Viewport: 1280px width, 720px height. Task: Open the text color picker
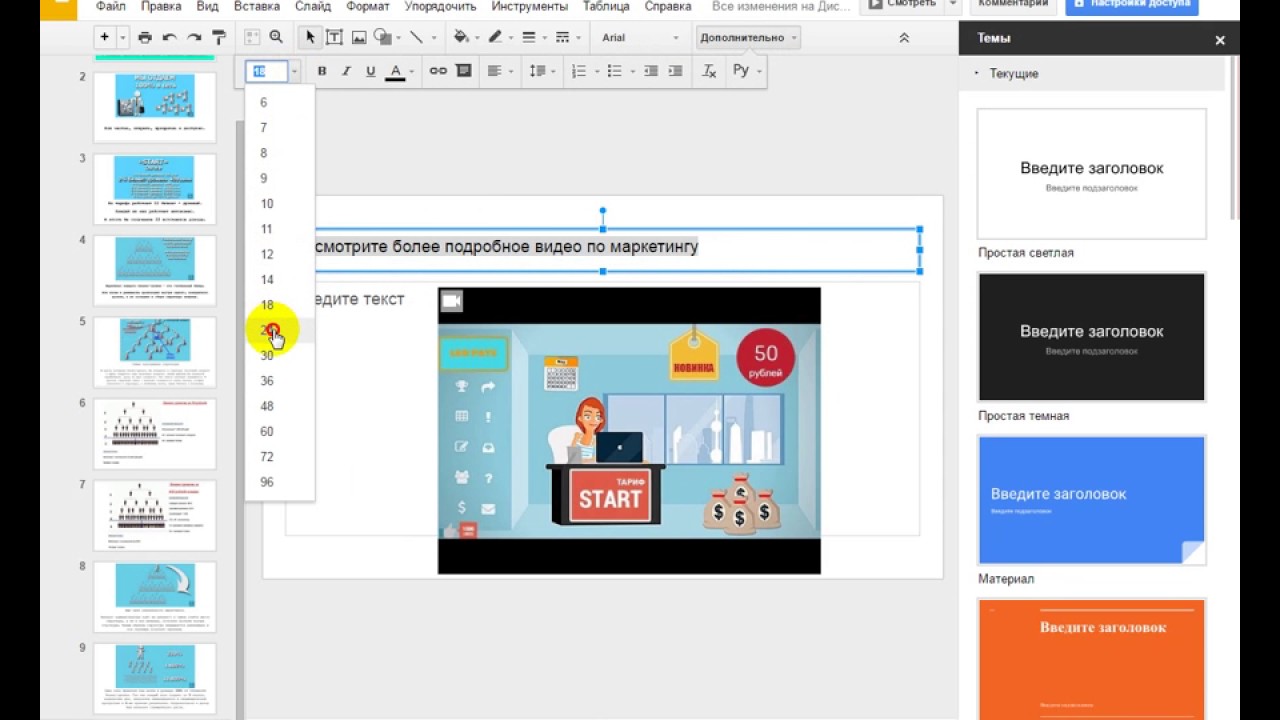396,71
